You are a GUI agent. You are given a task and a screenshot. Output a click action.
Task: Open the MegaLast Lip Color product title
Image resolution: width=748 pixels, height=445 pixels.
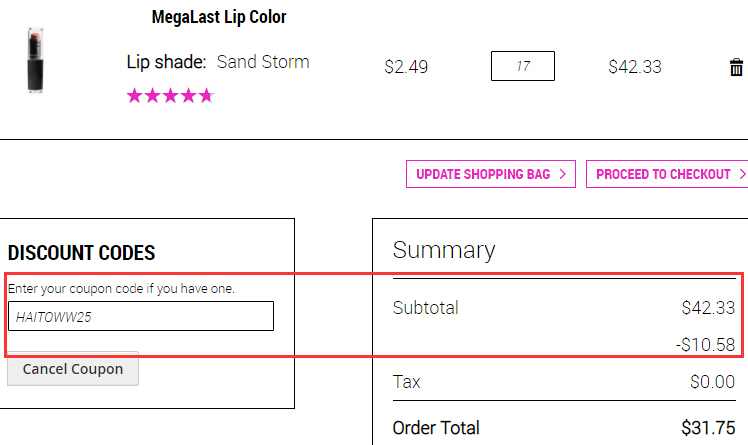click(x=219, y=17)
